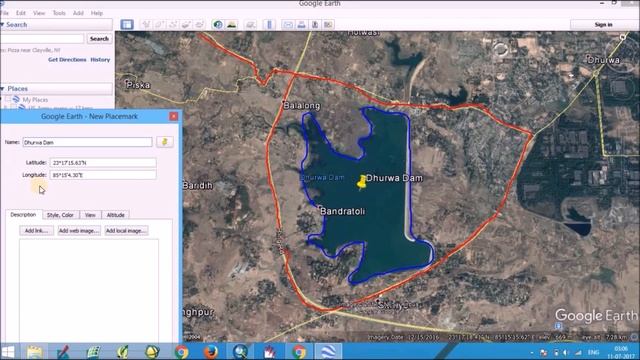The height and width of the screenshot is (360, 640).
Task: Click the Save Image toolbar icon
Action: pyautogui.click(x=315, y=24)
